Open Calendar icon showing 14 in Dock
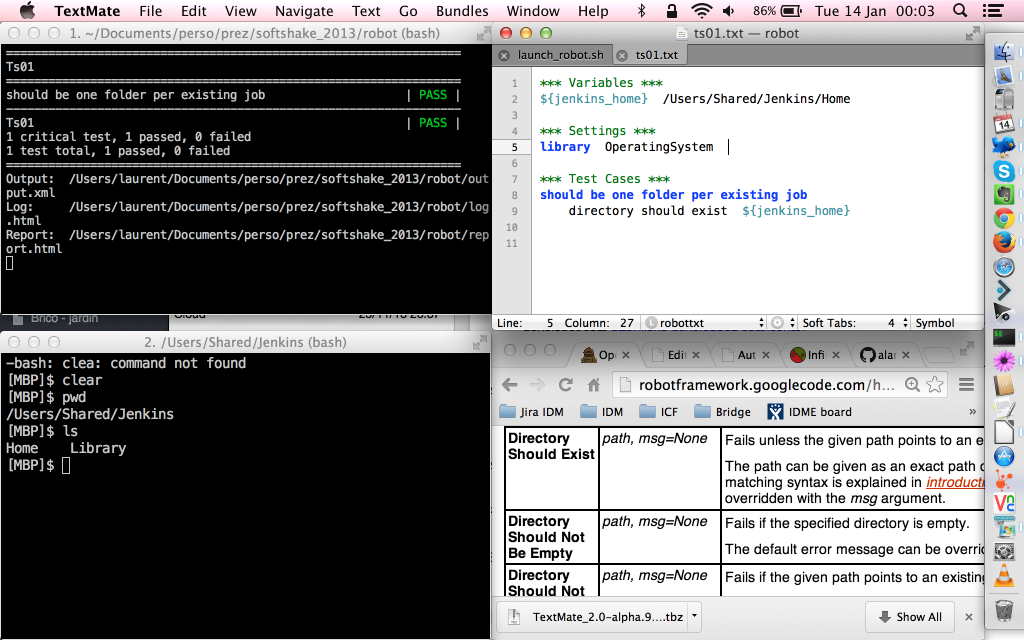The image size is (1024, 640). pos(1004,123)
